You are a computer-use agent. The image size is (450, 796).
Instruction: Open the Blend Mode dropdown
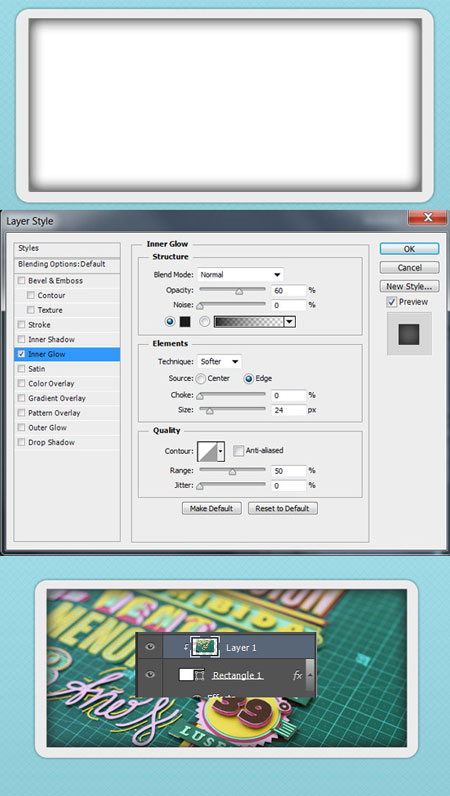(x=240, y=275)
